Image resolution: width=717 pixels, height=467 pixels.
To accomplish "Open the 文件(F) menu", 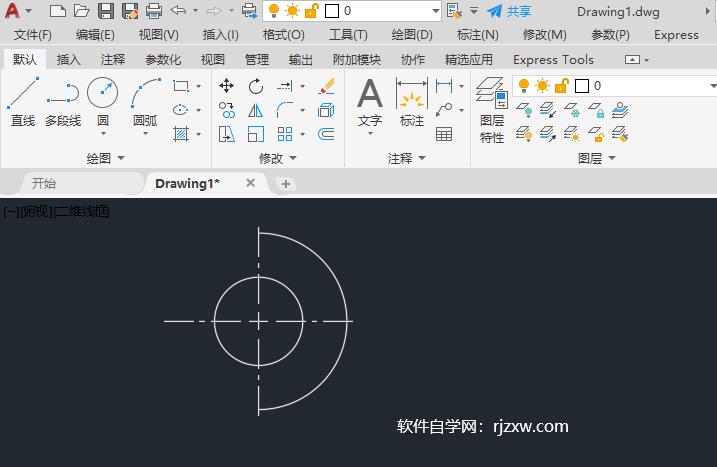I will (x=32, y=35).
